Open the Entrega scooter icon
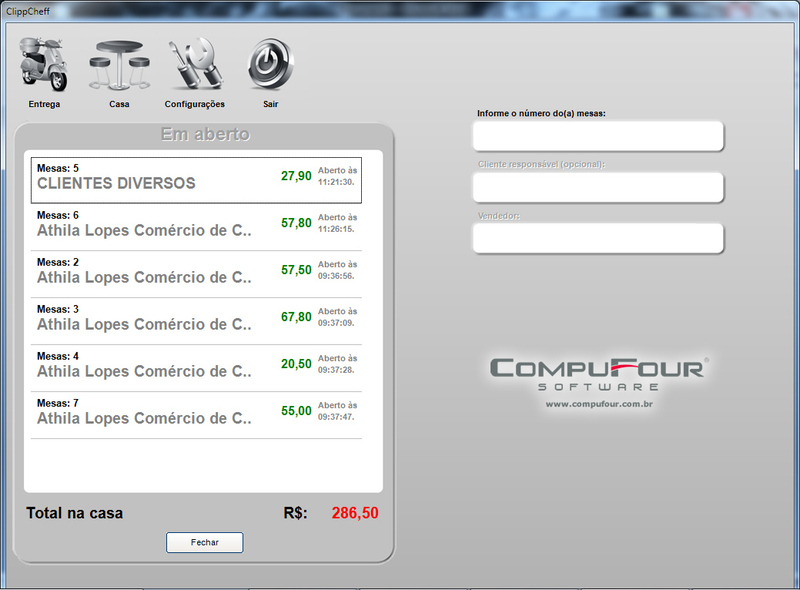Screen dimensions: 800x590 click(44, 66)
